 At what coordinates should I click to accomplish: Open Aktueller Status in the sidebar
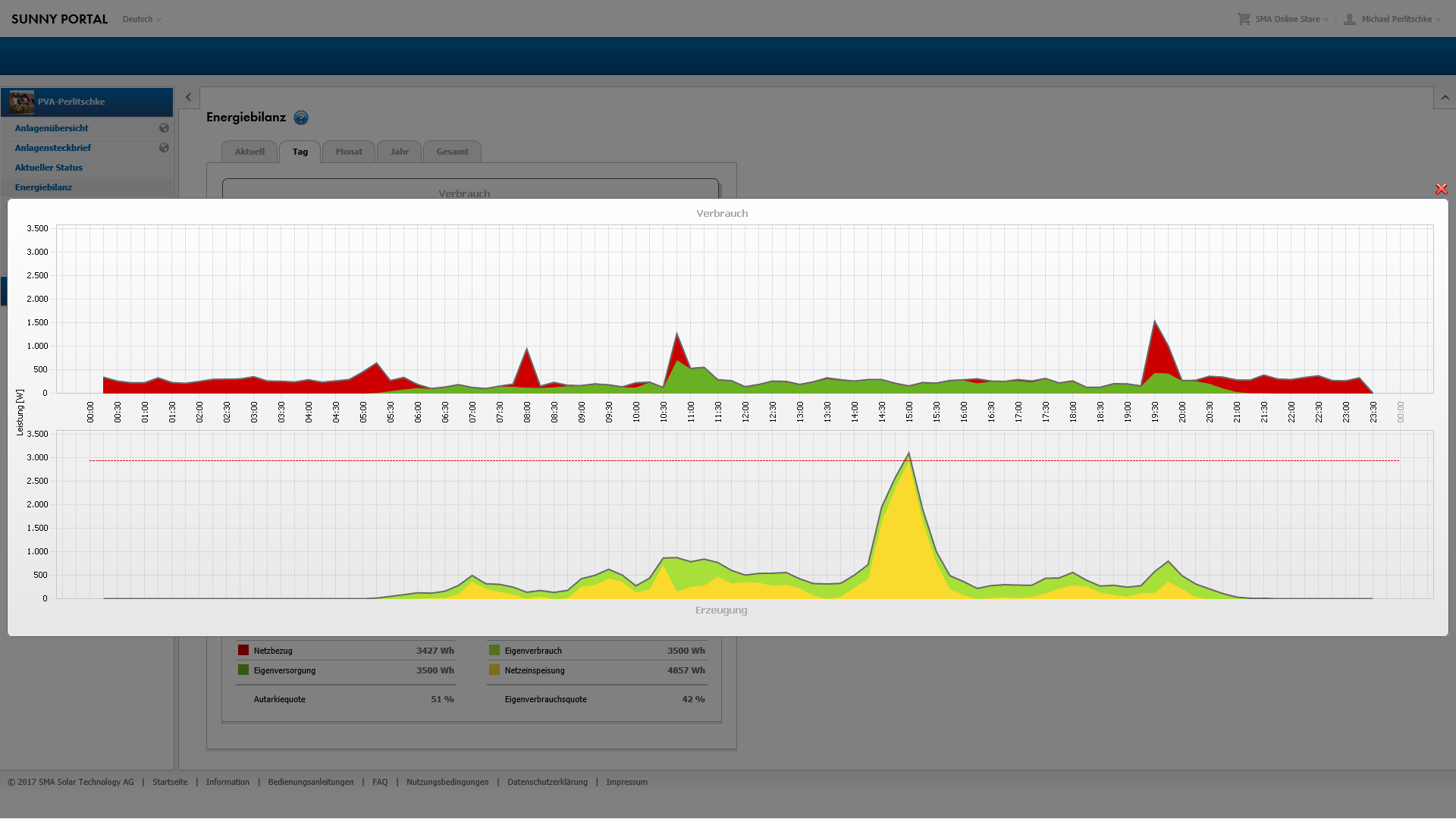pos(49,168)
